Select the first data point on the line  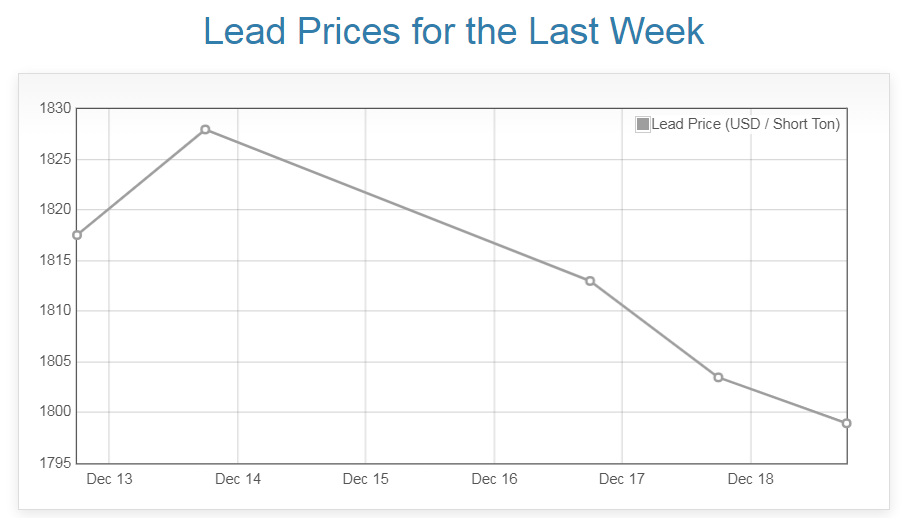(77, 235)
